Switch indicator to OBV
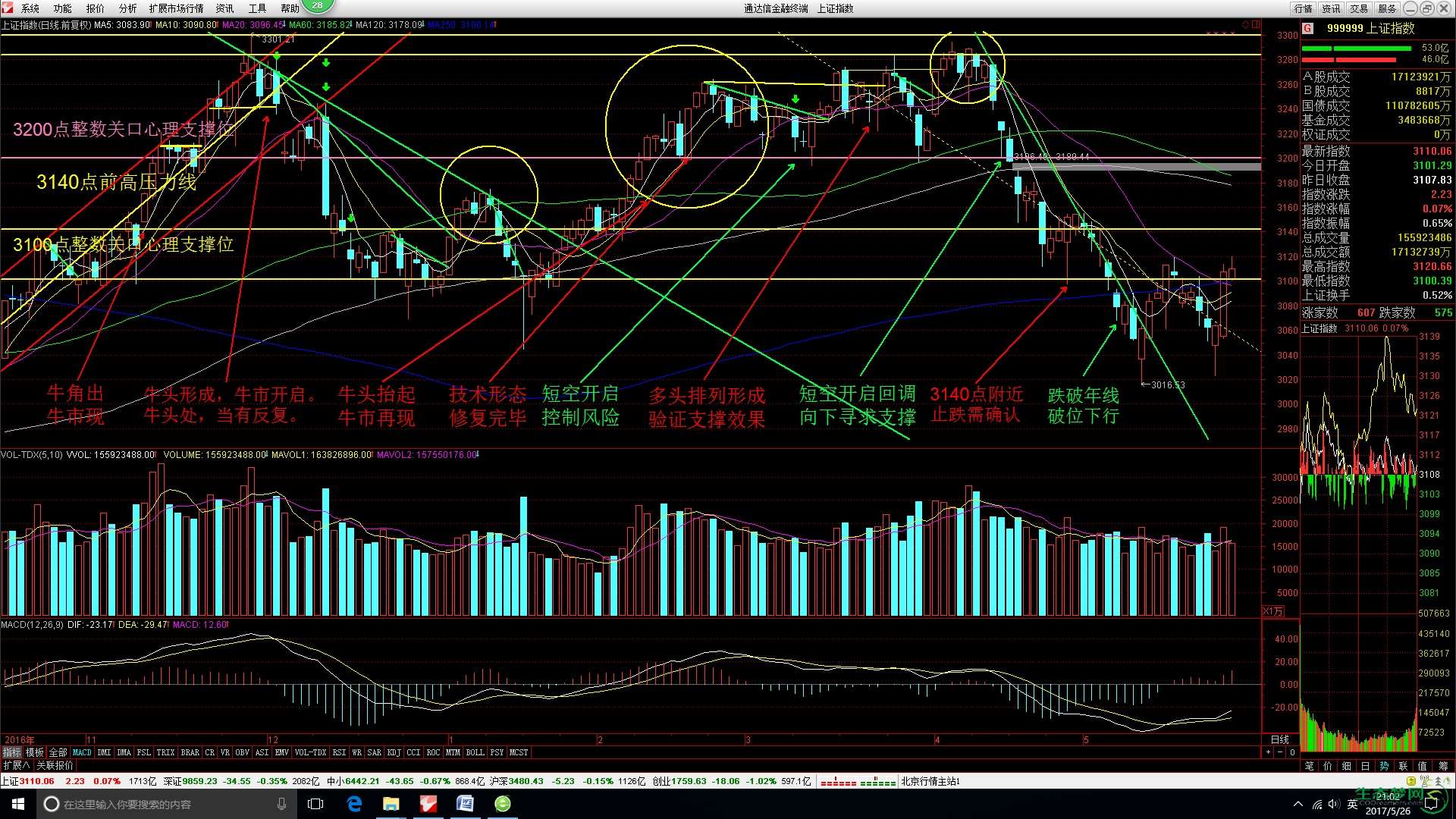 243,752
